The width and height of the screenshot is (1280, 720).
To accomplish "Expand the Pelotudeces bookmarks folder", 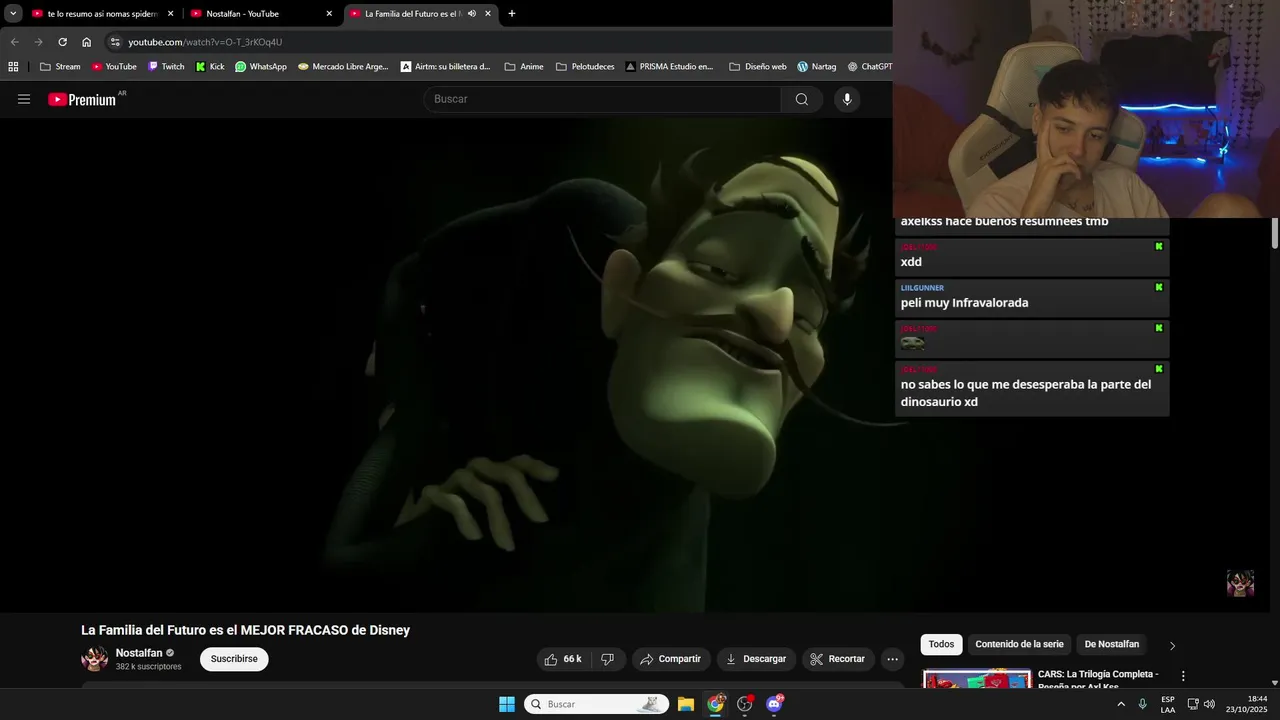I will [585, 67].
